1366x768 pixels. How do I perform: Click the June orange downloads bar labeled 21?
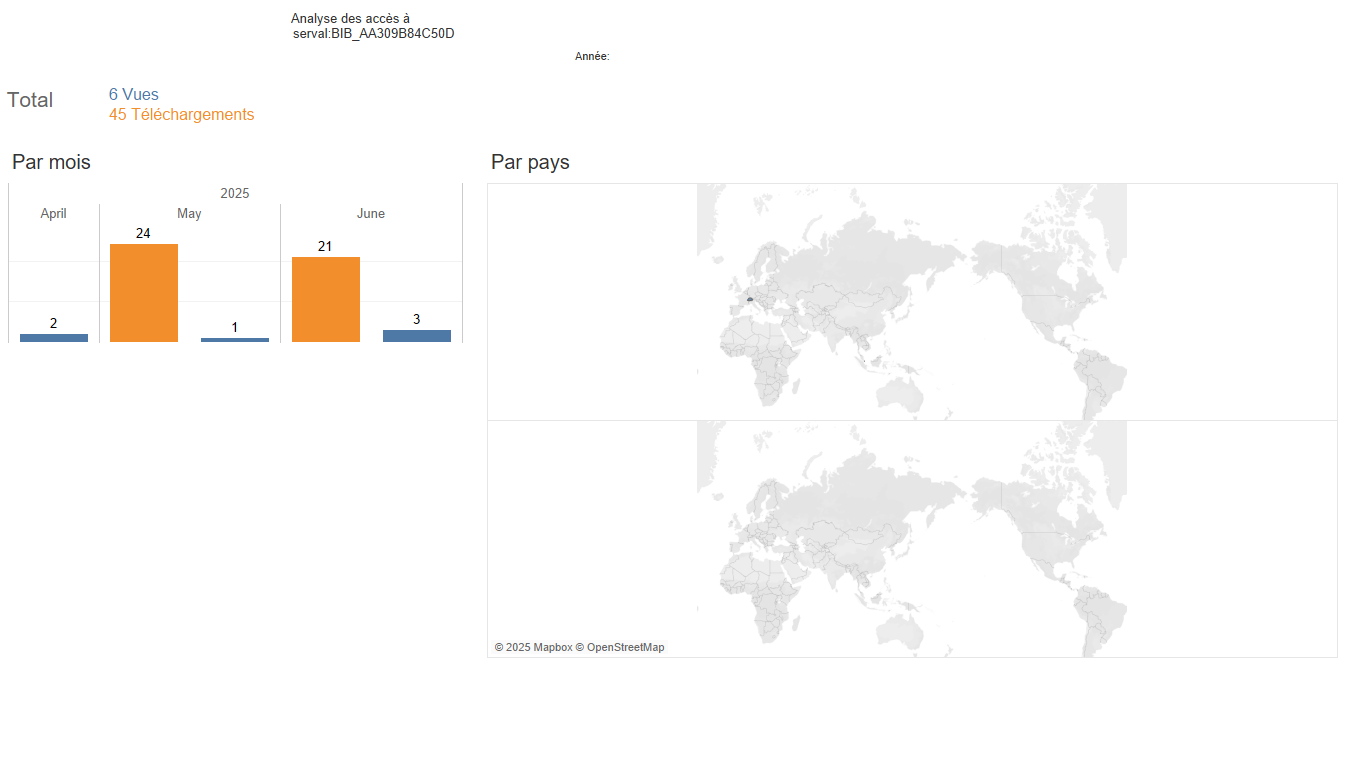tap(326, 299)
